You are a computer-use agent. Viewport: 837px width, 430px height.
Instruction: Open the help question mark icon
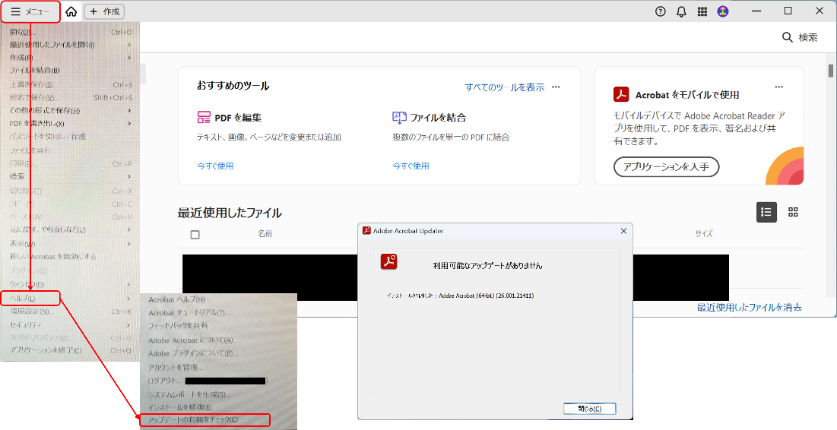[660, 11]
